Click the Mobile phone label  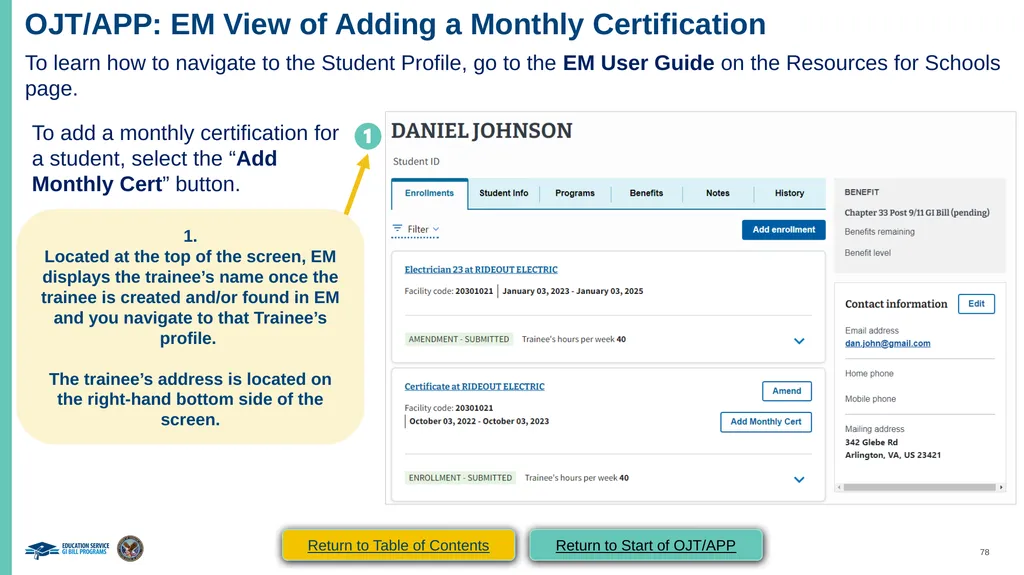click(871, 399)
